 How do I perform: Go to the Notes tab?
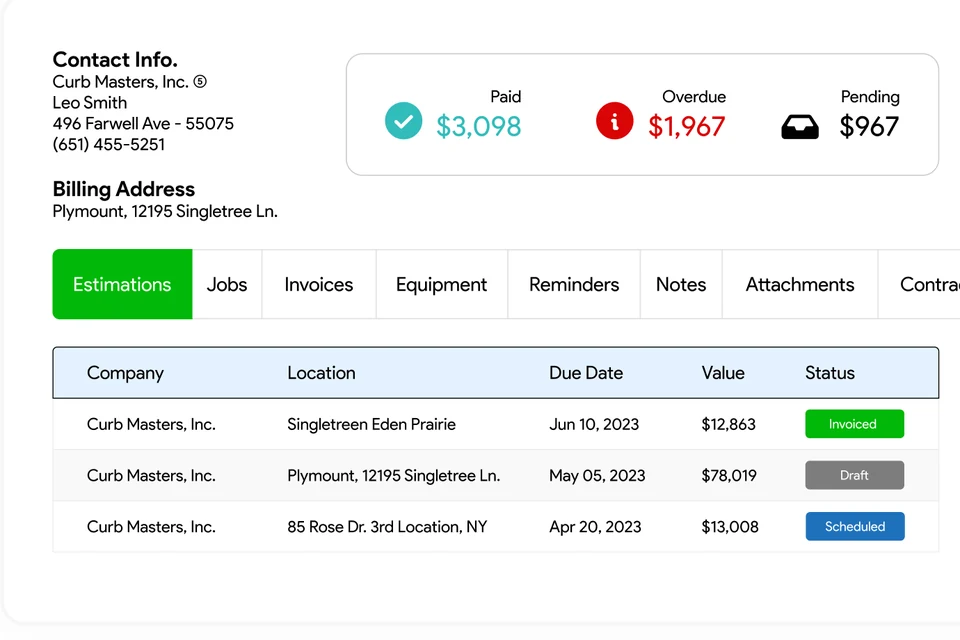pyautogui.click(x=681, y=284)
